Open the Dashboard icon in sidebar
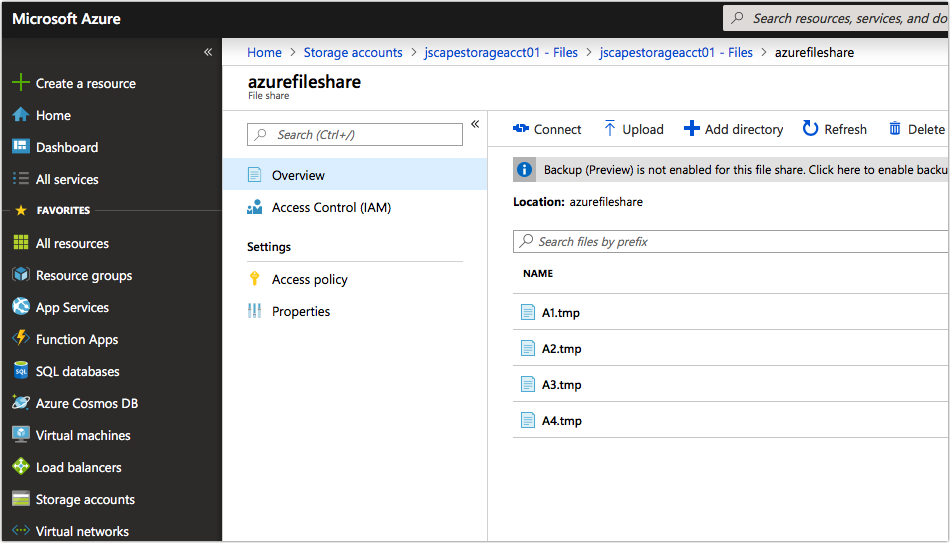The image size is (950, 543). [21, 147]
